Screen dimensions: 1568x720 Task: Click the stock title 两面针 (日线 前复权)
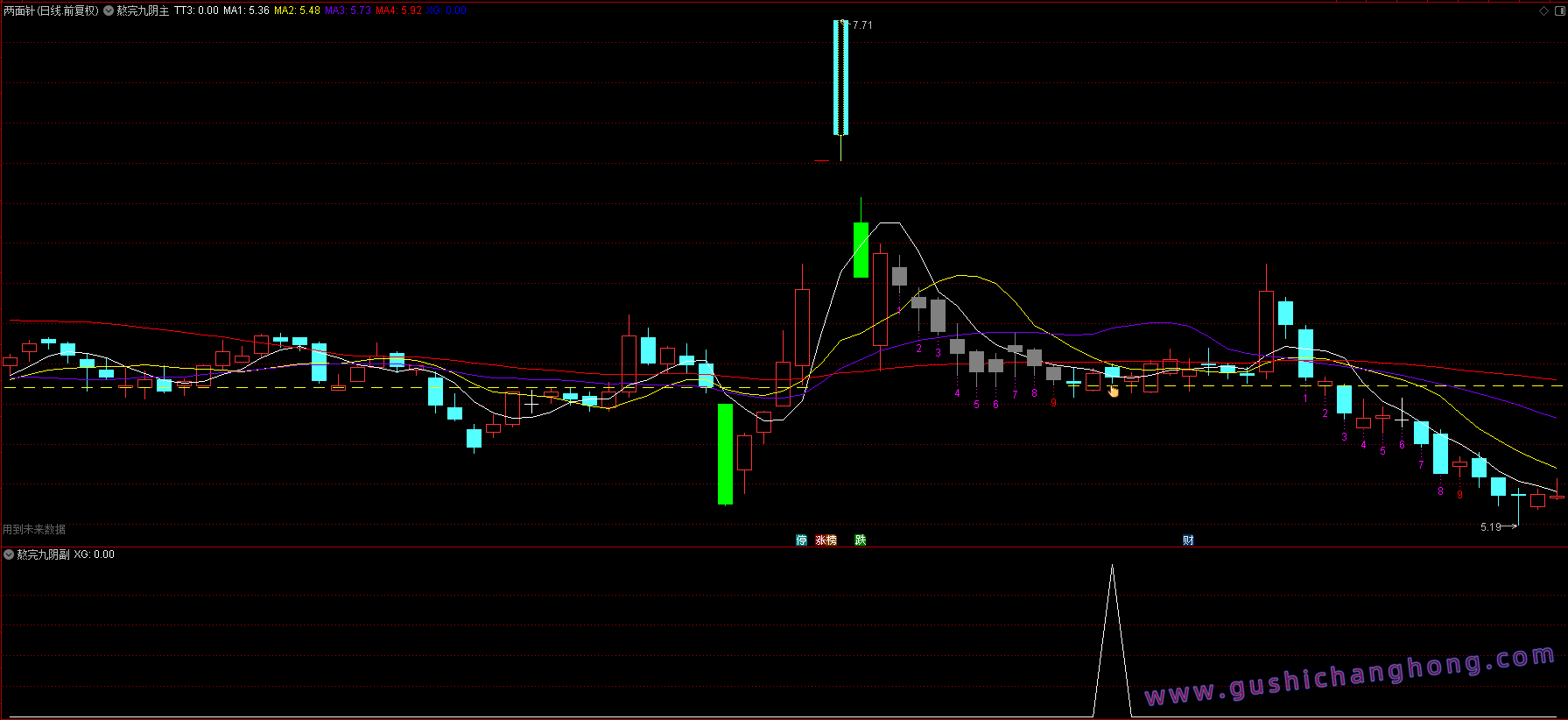51,11
